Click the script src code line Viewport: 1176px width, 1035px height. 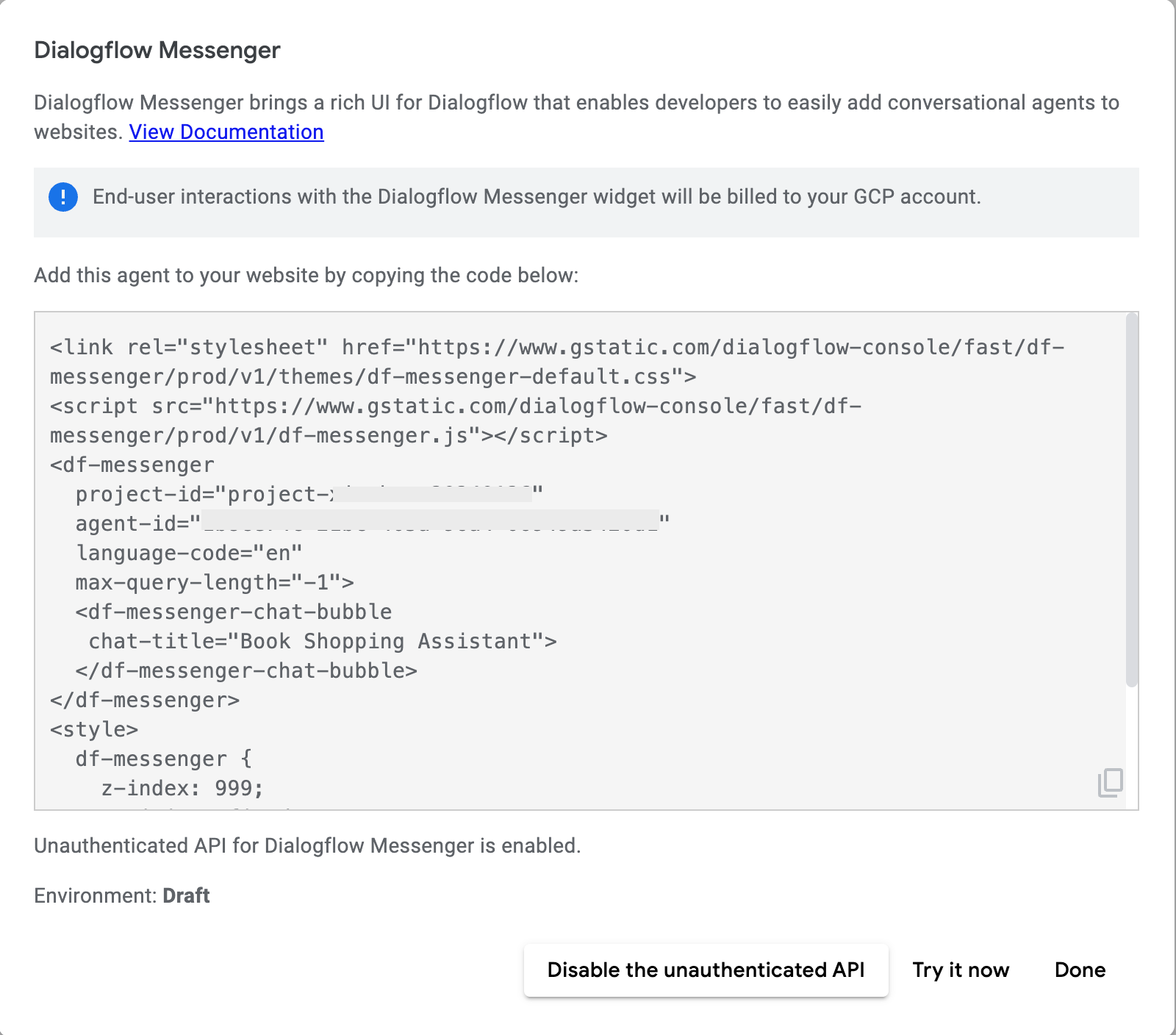pos(456,407)
